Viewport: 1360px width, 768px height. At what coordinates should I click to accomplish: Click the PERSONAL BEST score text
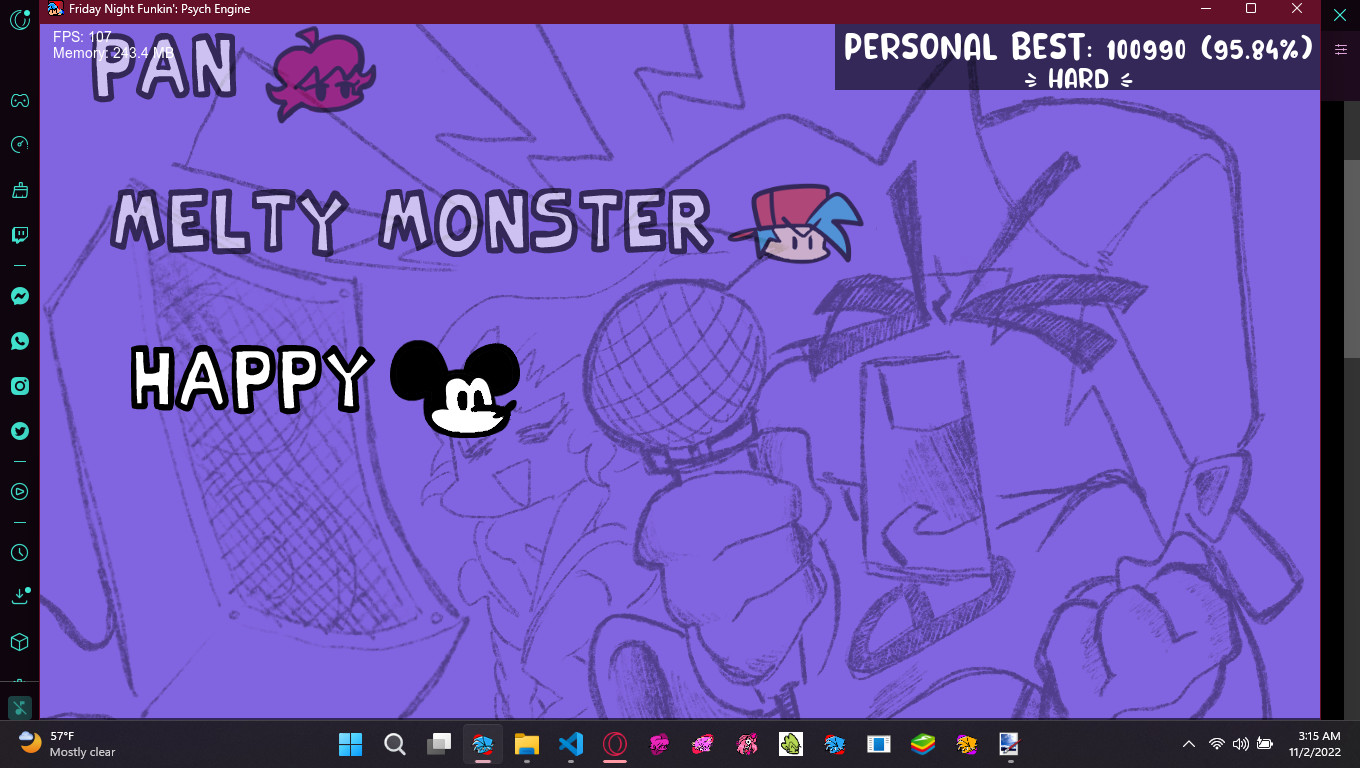pos(1078,47)
